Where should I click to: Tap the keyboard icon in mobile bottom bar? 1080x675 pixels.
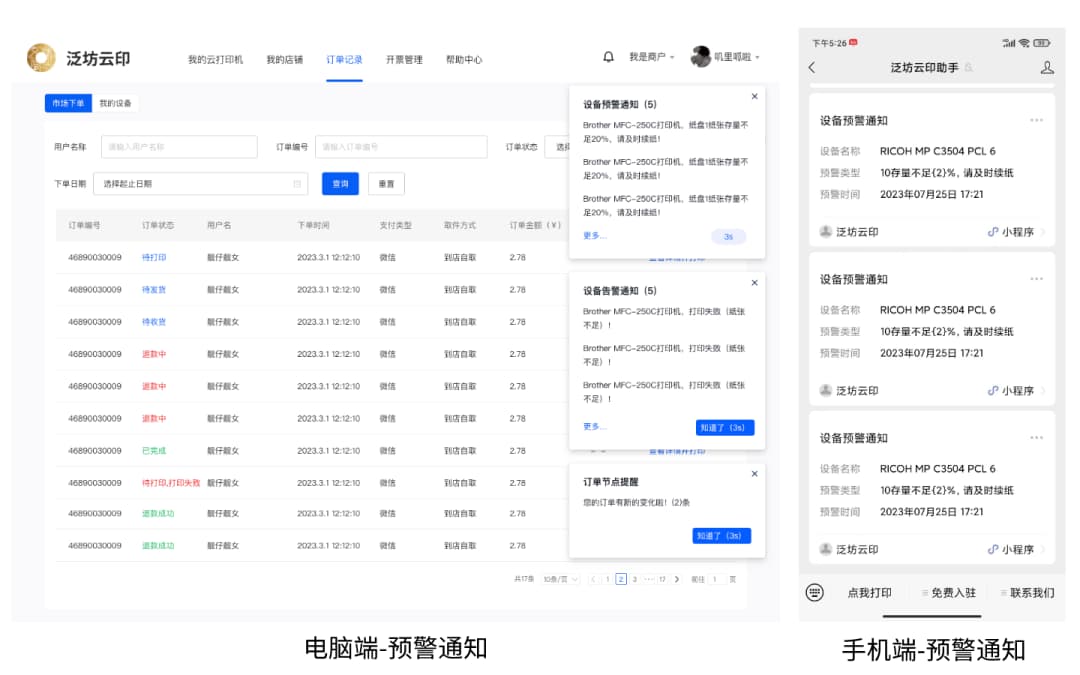click(814, 592)
